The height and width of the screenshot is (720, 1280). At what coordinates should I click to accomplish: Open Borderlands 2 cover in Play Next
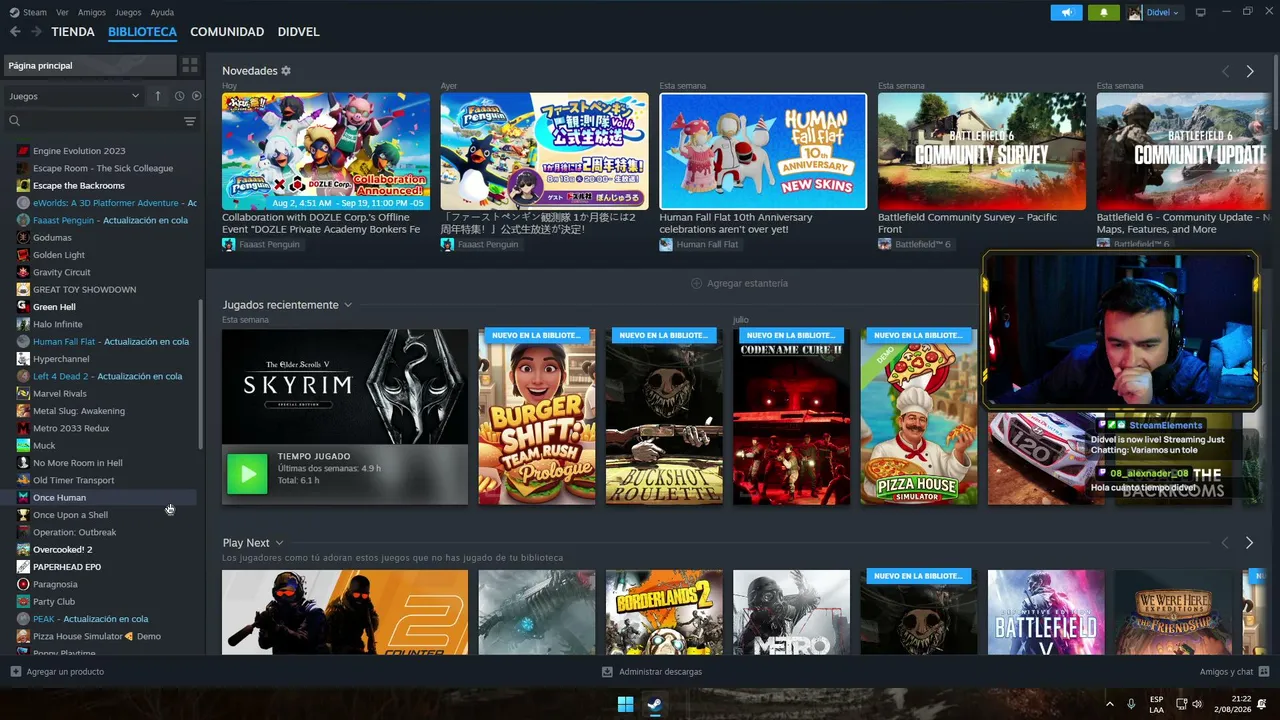[664, 612]
